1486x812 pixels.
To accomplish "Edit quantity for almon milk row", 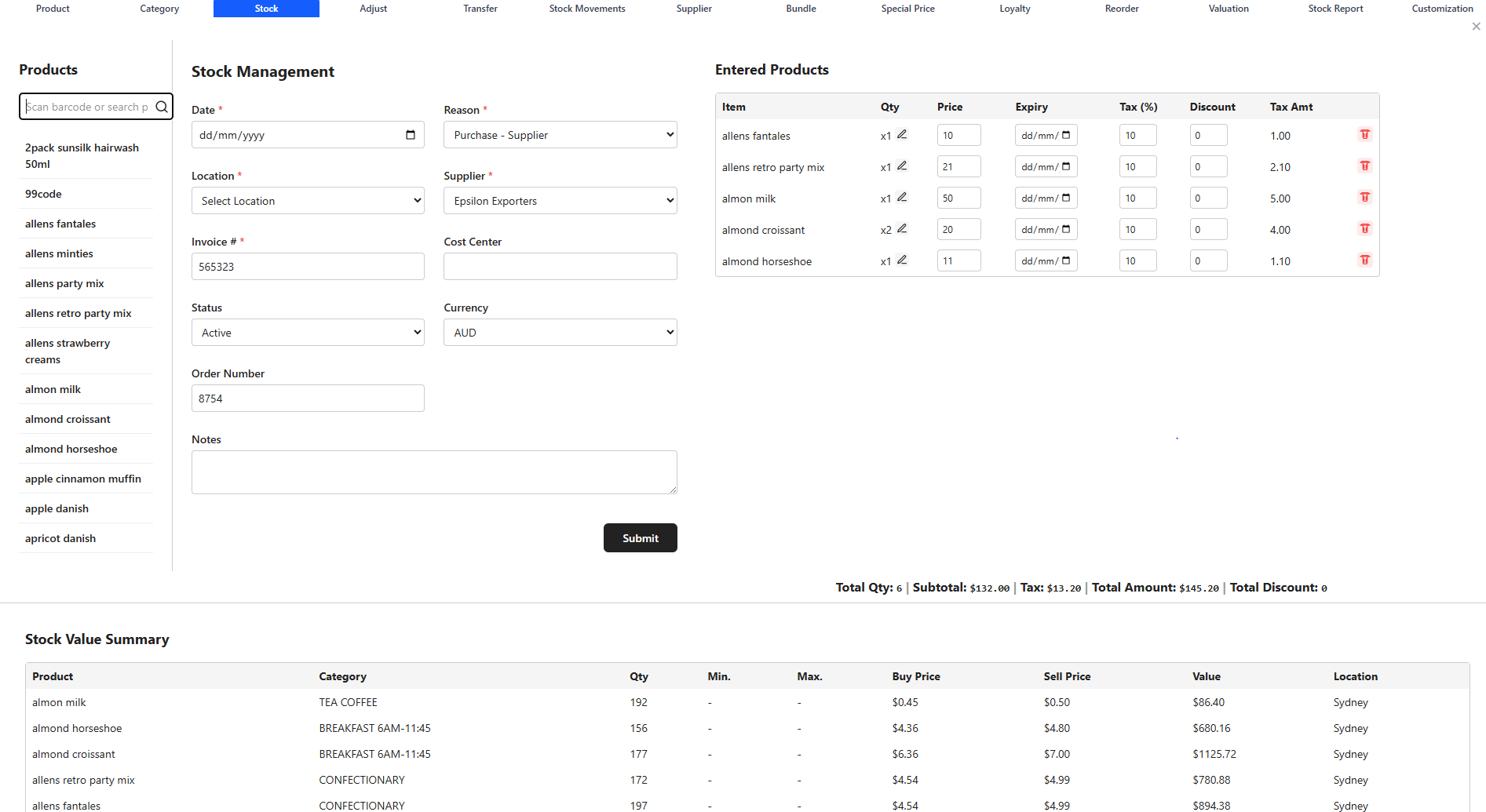I will click(902, 198).
